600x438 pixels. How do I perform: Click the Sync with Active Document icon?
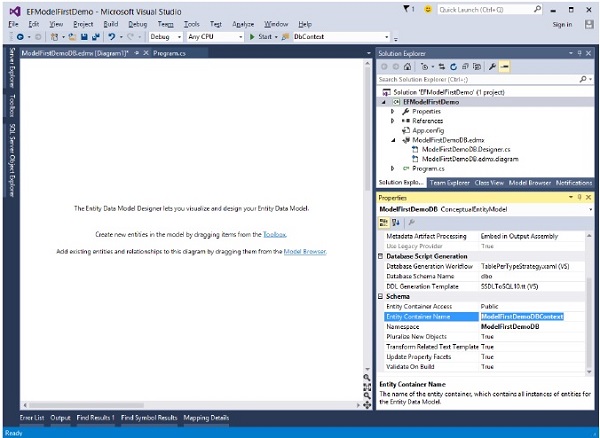pyautogui.click(x=442, y=67)
